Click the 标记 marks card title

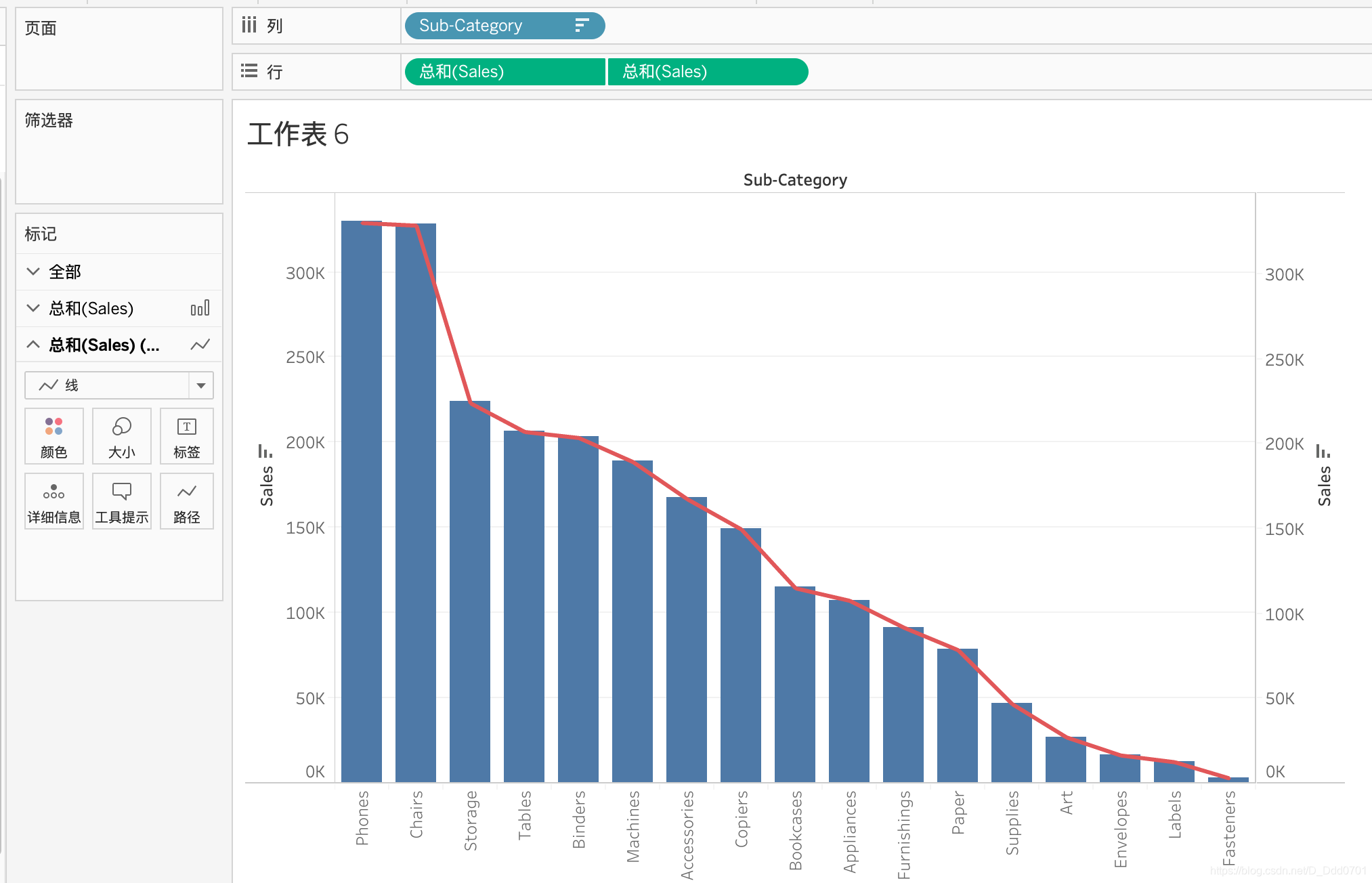(41, 234)
